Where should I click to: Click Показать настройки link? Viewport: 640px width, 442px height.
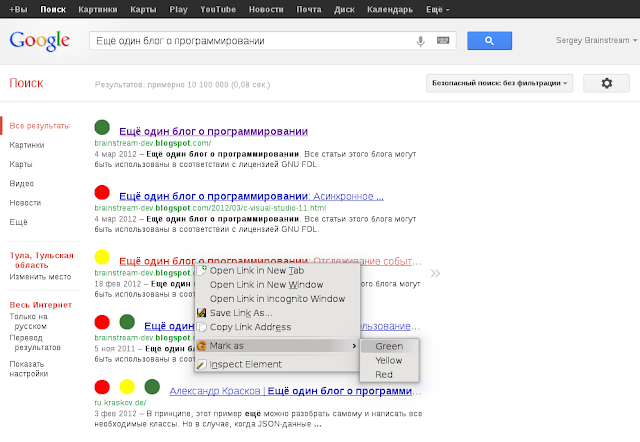click(29, 369)
